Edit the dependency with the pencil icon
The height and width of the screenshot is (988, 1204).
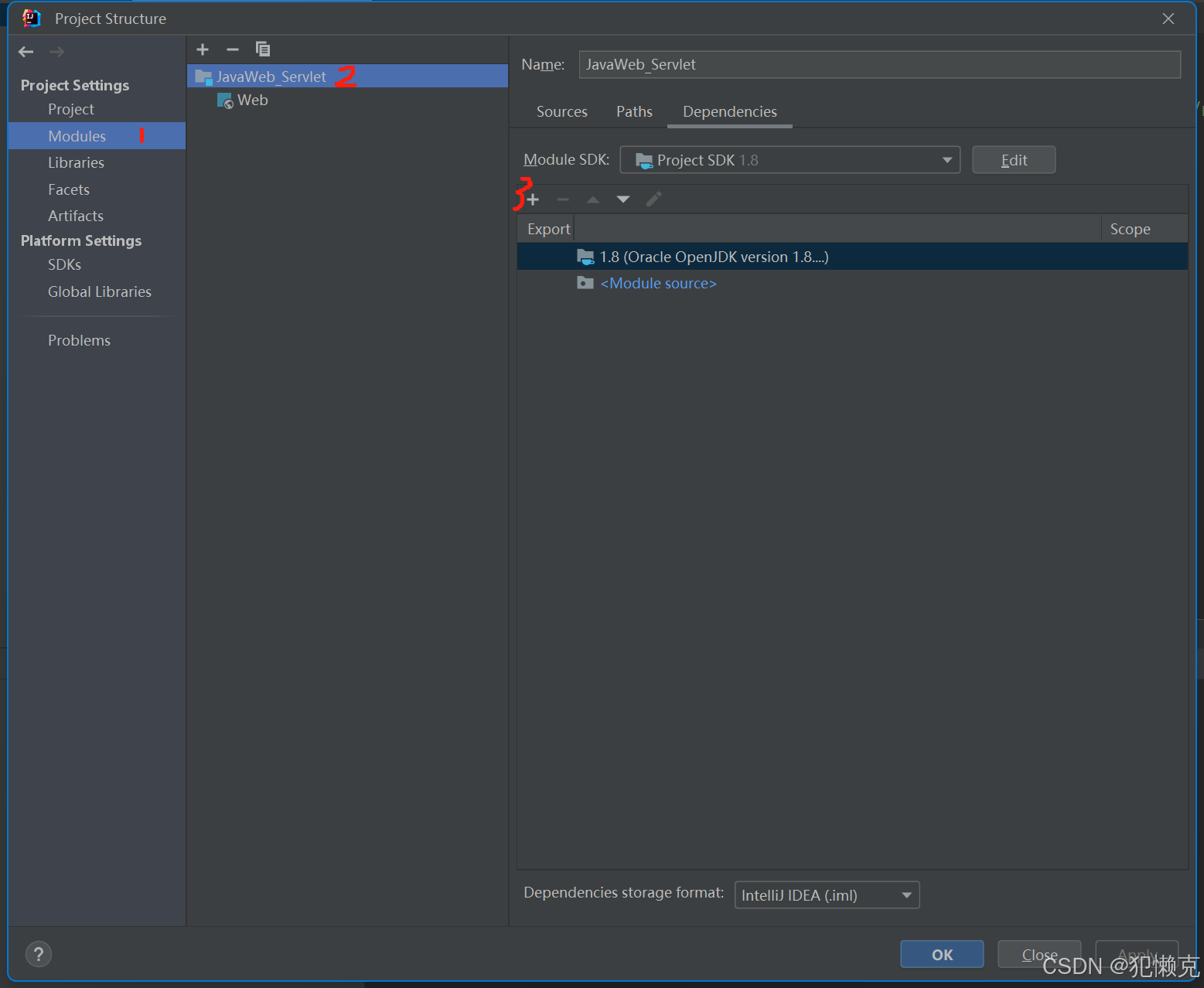[653, 199]
